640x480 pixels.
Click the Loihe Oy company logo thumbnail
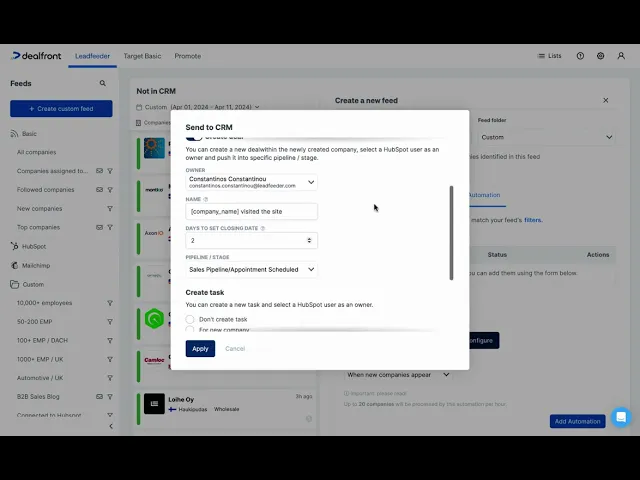(154, 404)
